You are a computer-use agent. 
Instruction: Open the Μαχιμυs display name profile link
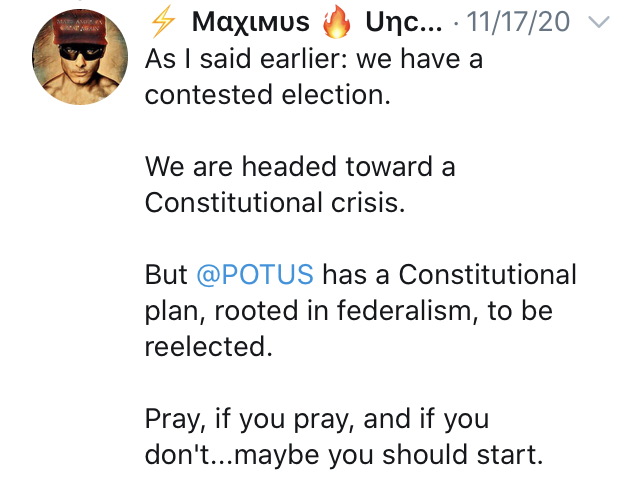point(251,22)
